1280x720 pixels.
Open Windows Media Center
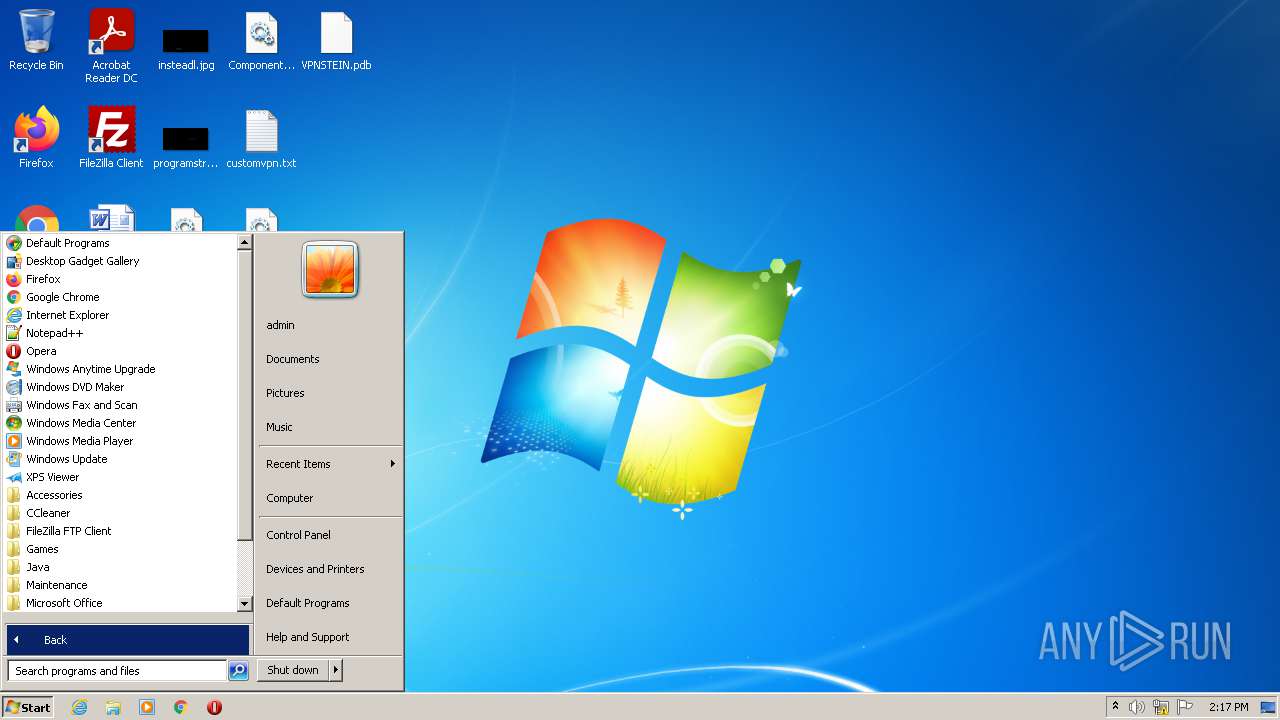[x=120, y=423]
